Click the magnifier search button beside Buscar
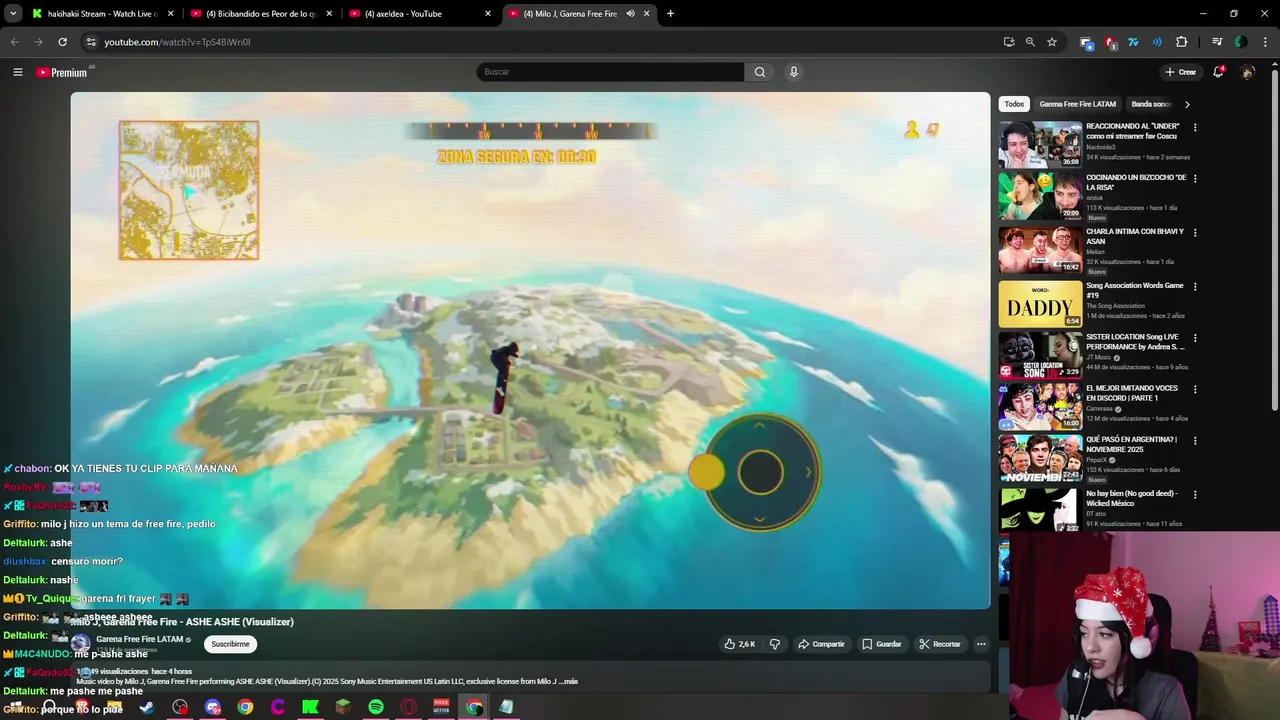This screenshot has width=1280, height=720. (x=760, y=72)
